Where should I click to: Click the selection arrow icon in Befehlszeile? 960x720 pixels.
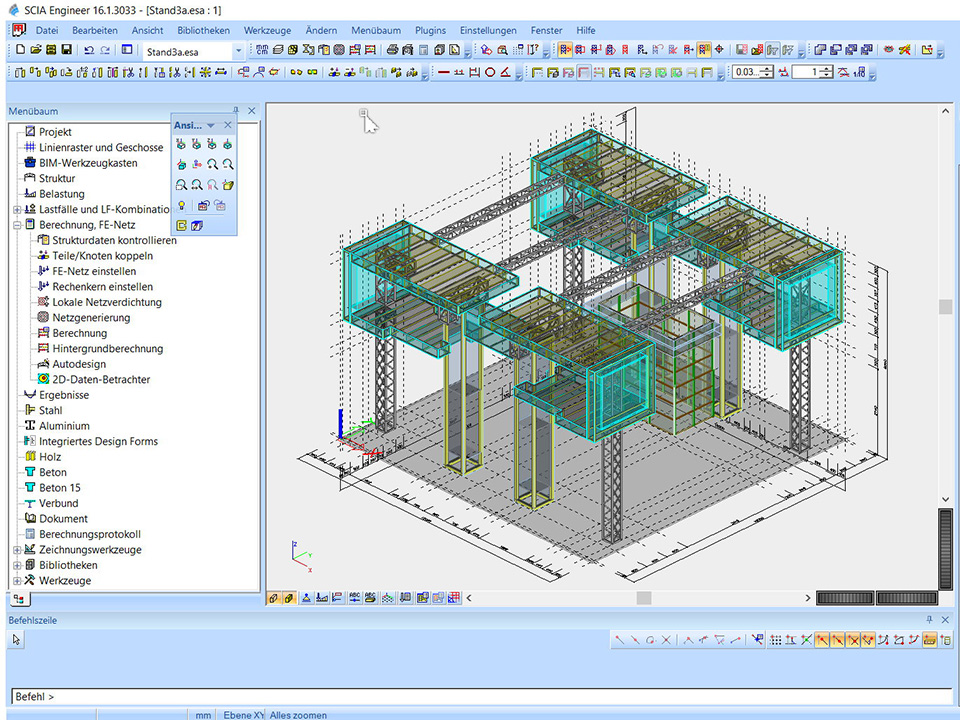click(x=17, y=640)
